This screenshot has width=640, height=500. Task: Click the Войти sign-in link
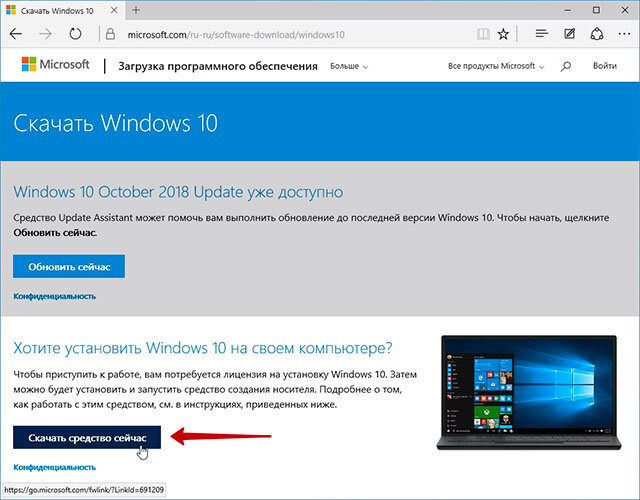(x=604, y=66)
